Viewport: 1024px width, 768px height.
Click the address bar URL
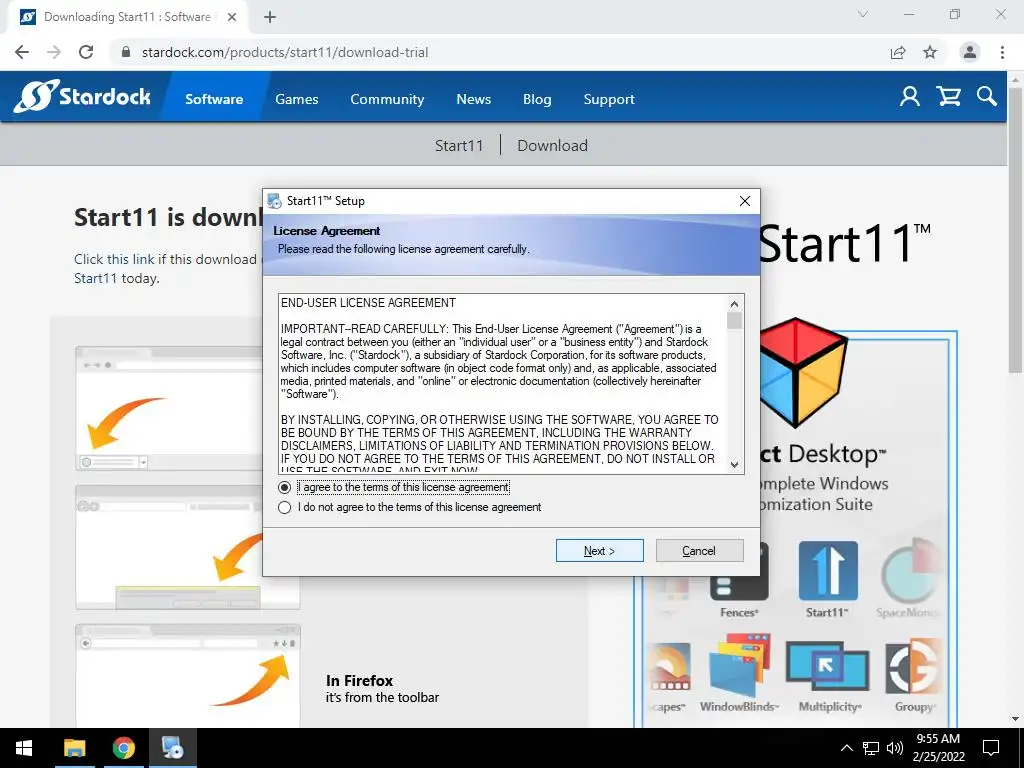[x=285, y=52]
